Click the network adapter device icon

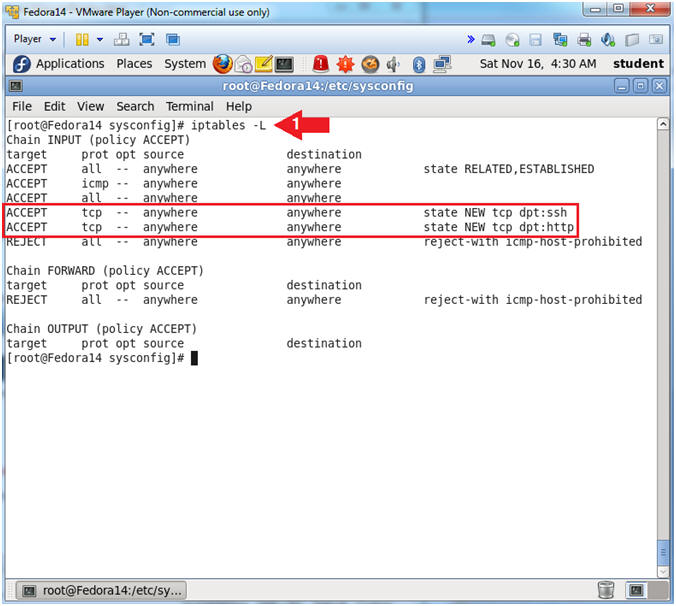pyautogui.click(x=560, y=40)
